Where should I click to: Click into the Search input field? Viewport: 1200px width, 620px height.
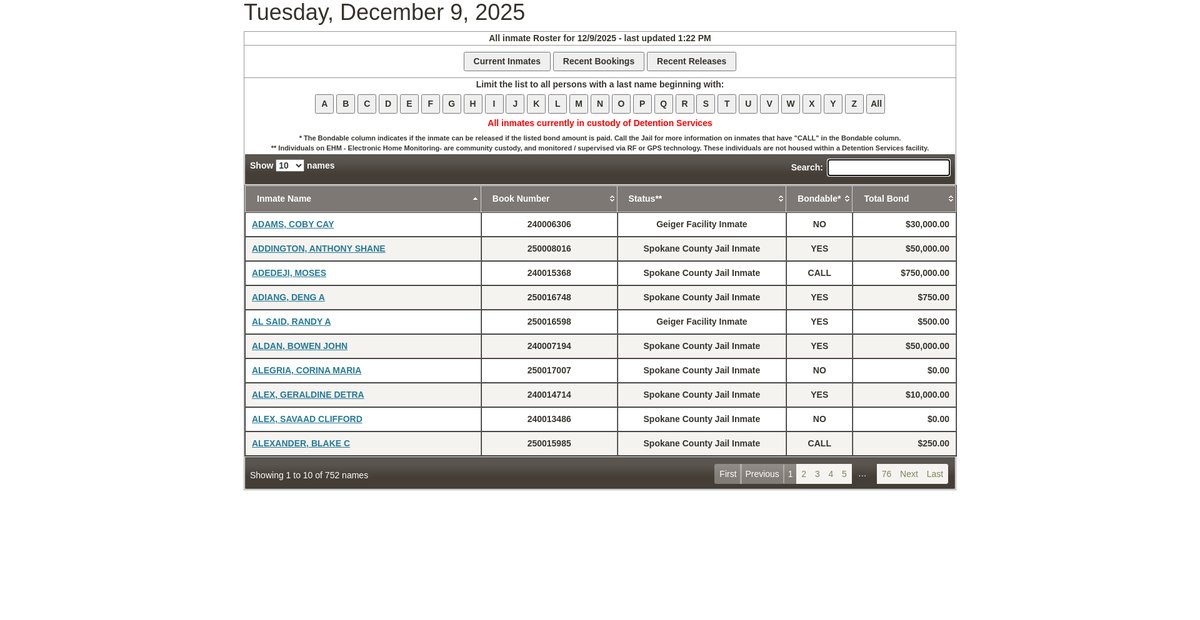(x=888, y=168)
